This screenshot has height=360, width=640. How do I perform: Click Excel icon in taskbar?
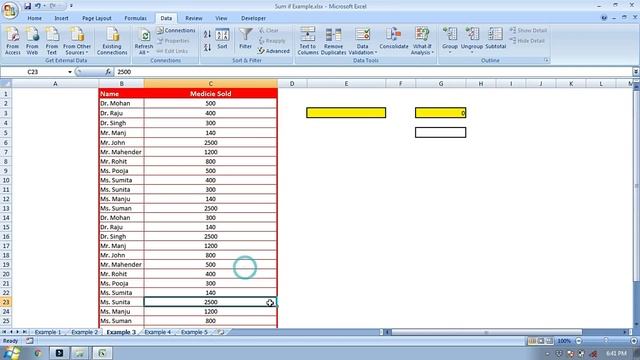[102, 353]
